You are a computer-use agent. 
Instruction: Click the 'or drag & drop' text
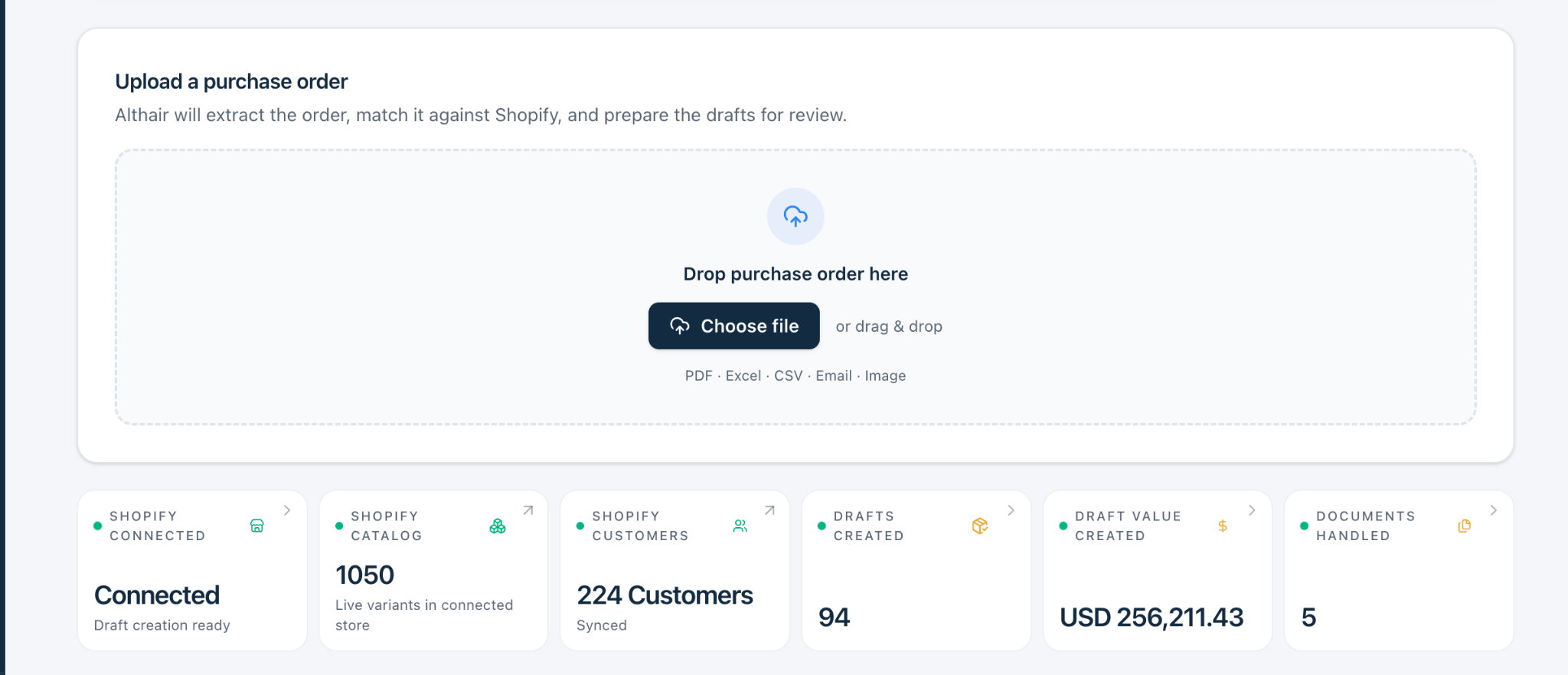[x=889, y=326]
